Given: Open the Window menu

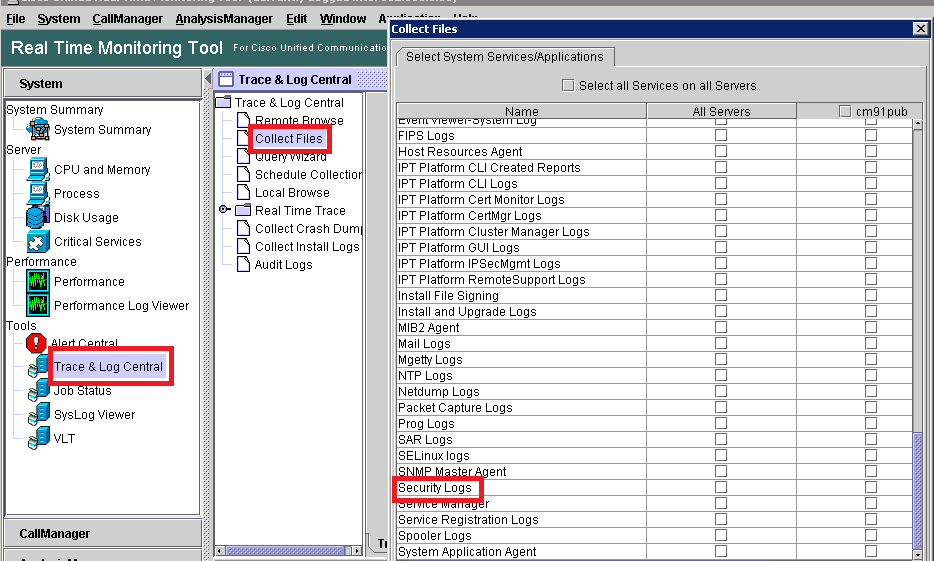Looking at the screenshot, I should pyautogui.click(x=343, y=18).
